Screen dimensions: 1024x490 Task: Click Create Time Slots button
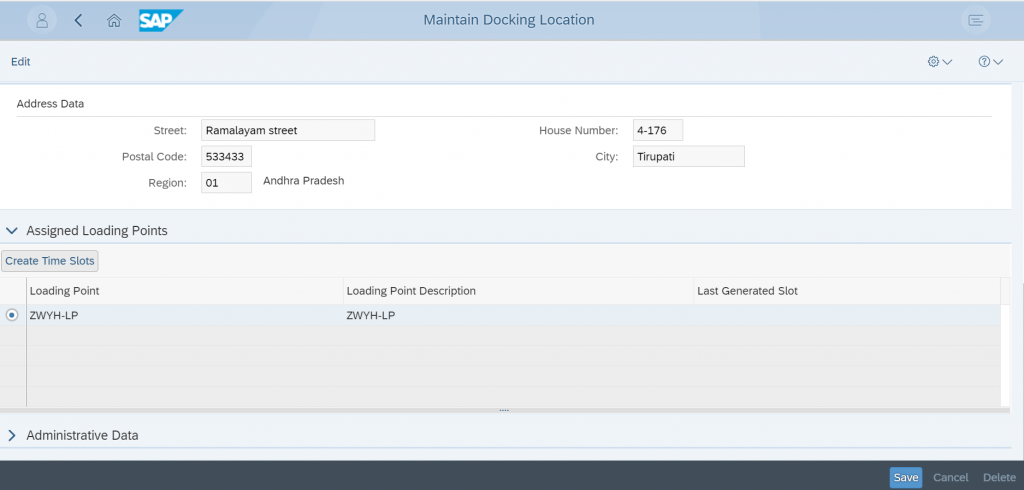tap(50, 261)
